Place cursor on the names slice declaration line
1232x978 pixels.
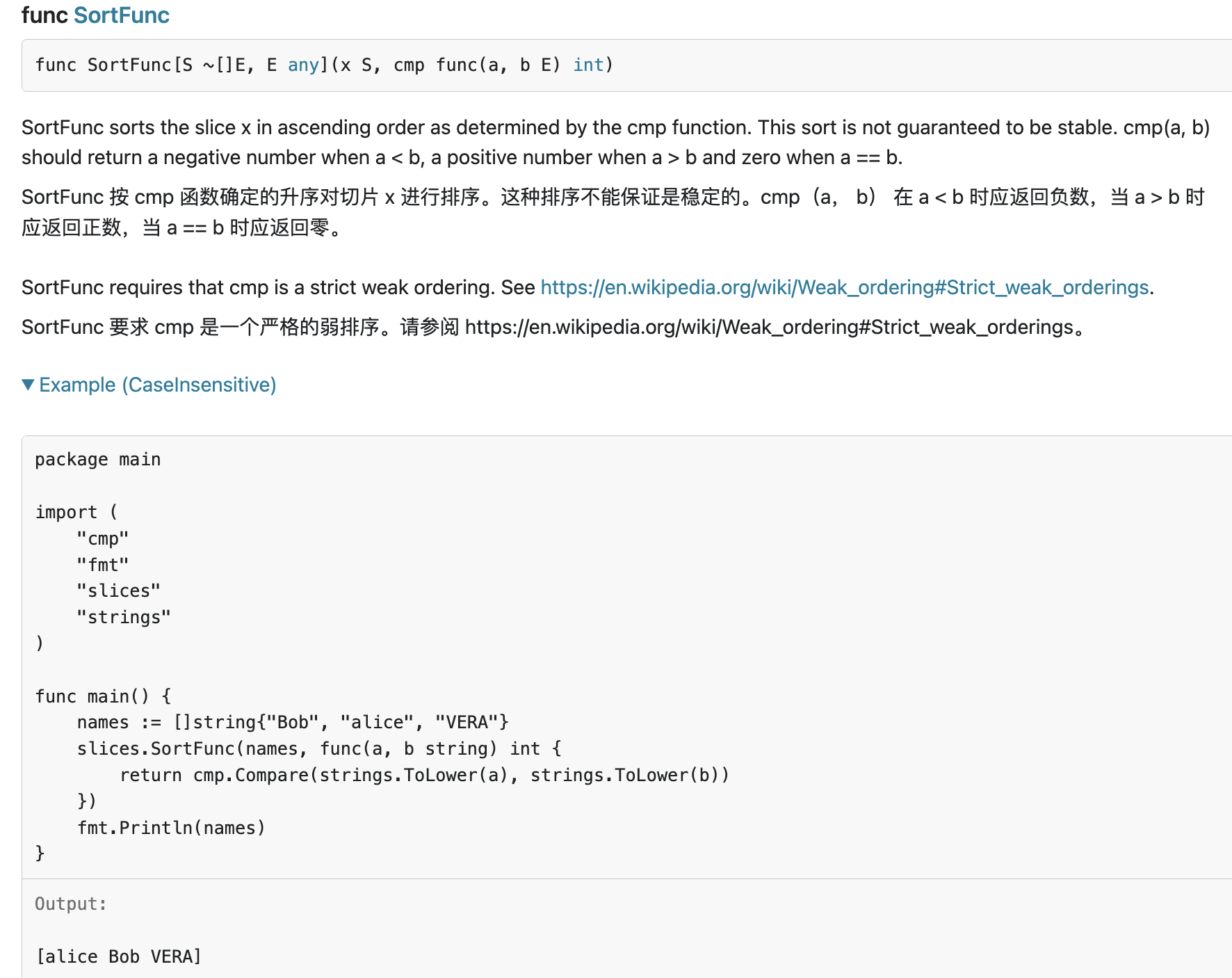click(293, 723)
